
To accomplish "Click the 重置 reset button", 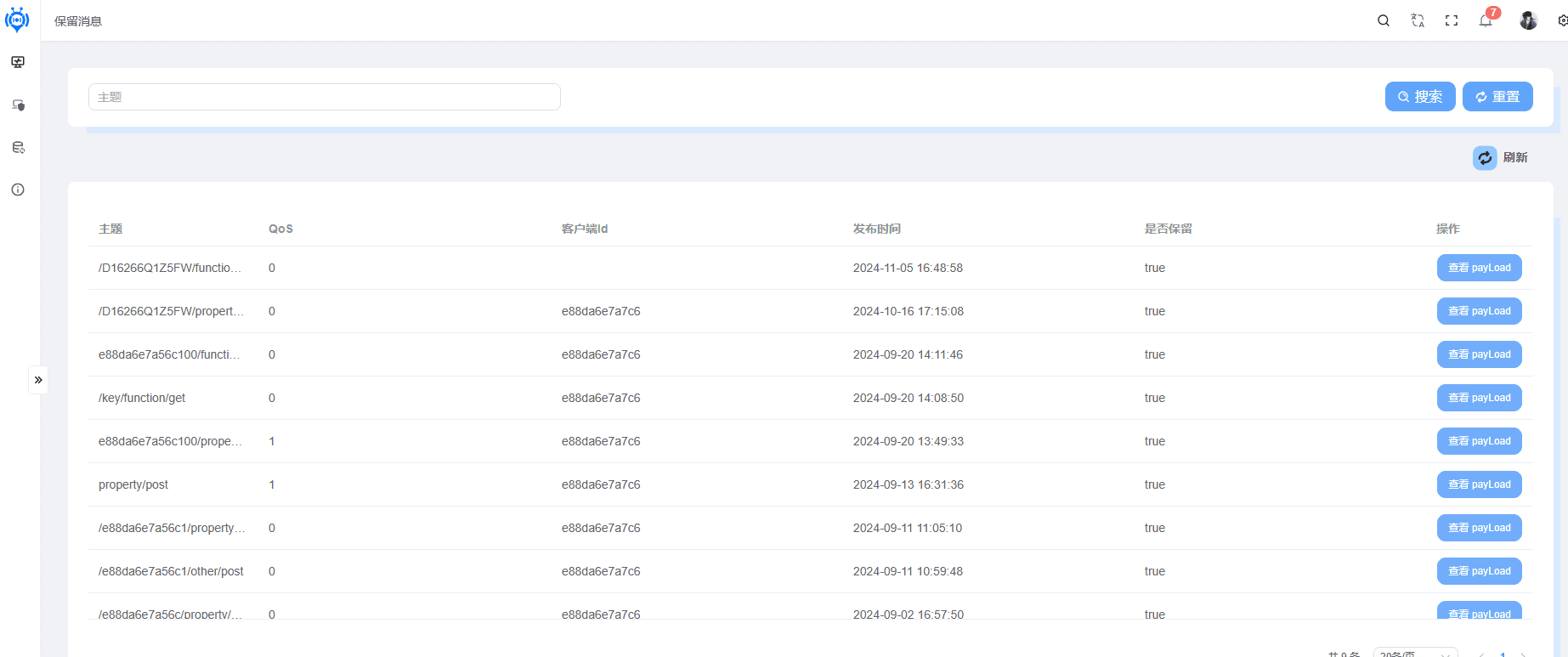I will click(1497, 97).
